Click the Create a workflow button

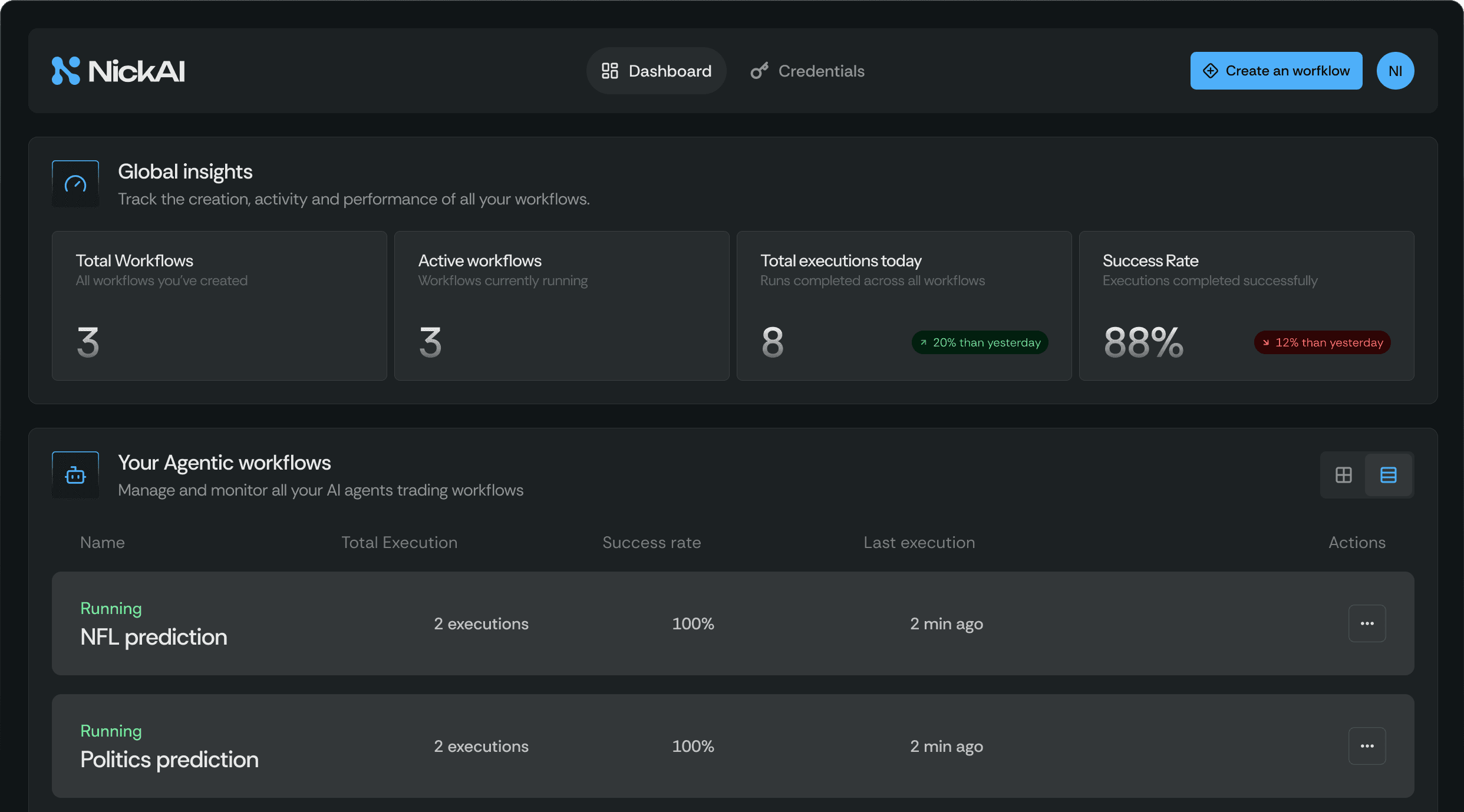(x=1276, y=71)
